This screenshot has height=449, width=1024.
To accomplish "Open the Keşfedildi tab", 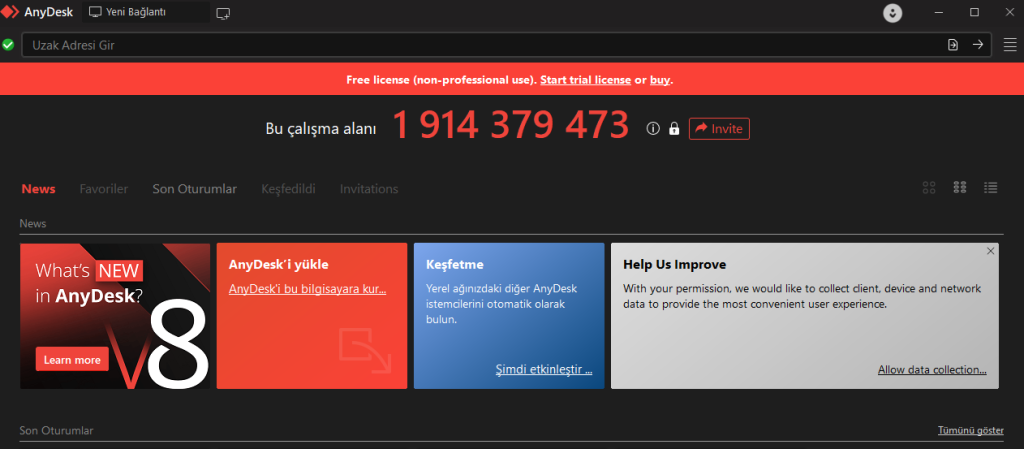I will [x=288, y=189].
